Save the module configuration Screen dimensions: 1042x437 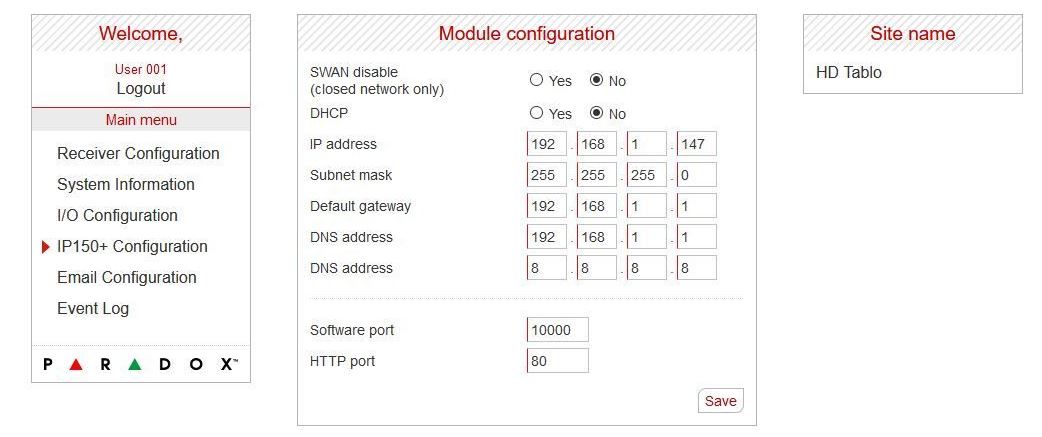coord(720,401)
